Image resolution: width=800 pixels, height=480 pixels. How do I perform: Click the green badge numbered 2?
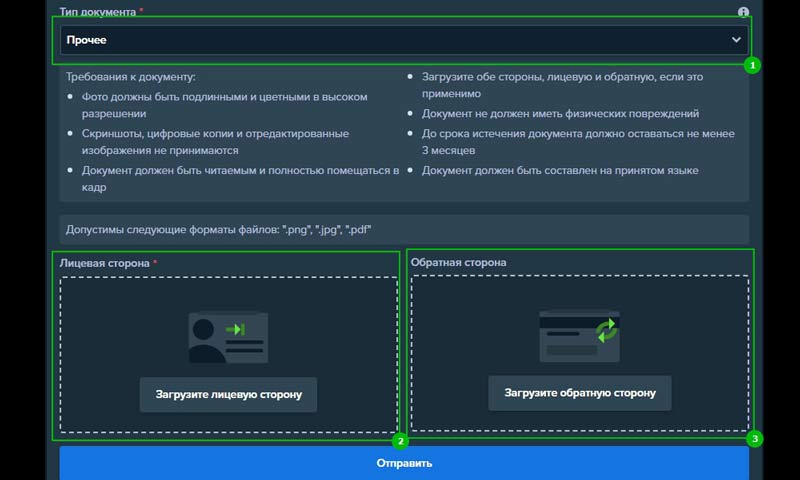pos(400,440)
